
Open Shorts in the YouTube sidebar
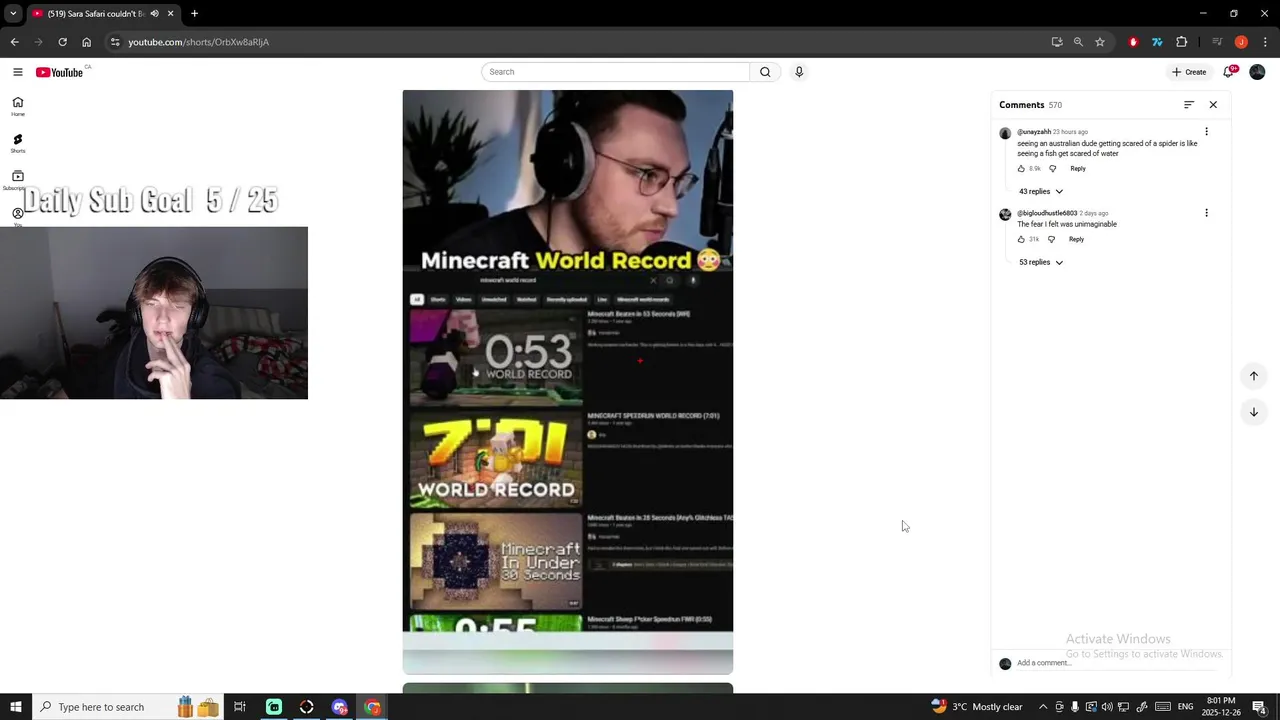coord(17,143)
